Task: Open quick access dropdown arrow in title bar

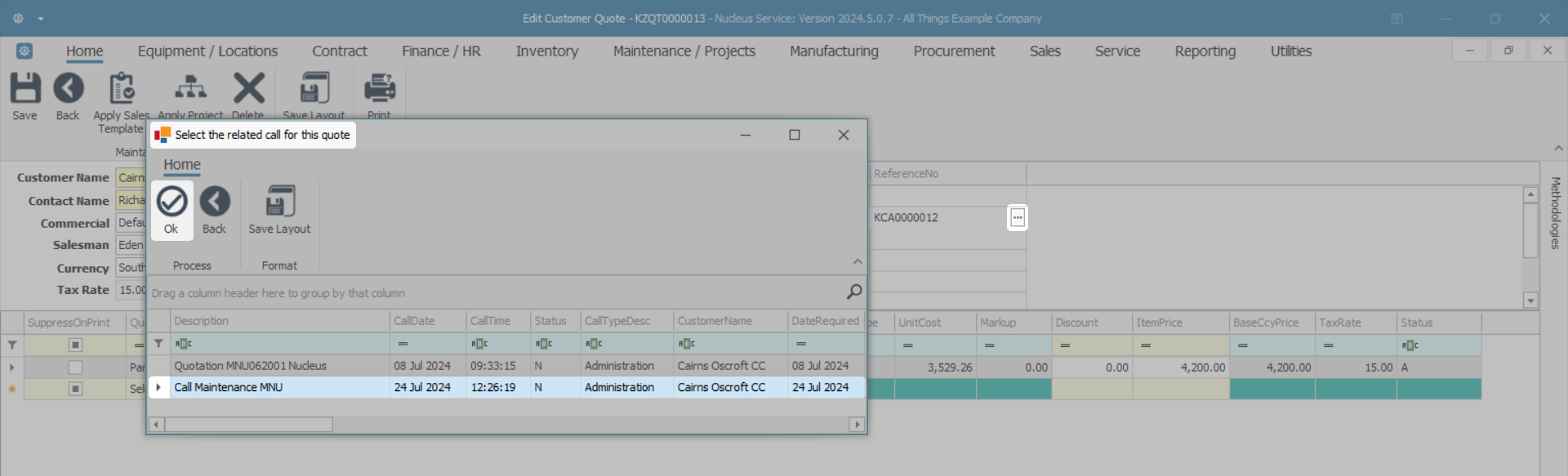Action: (40, 18)
